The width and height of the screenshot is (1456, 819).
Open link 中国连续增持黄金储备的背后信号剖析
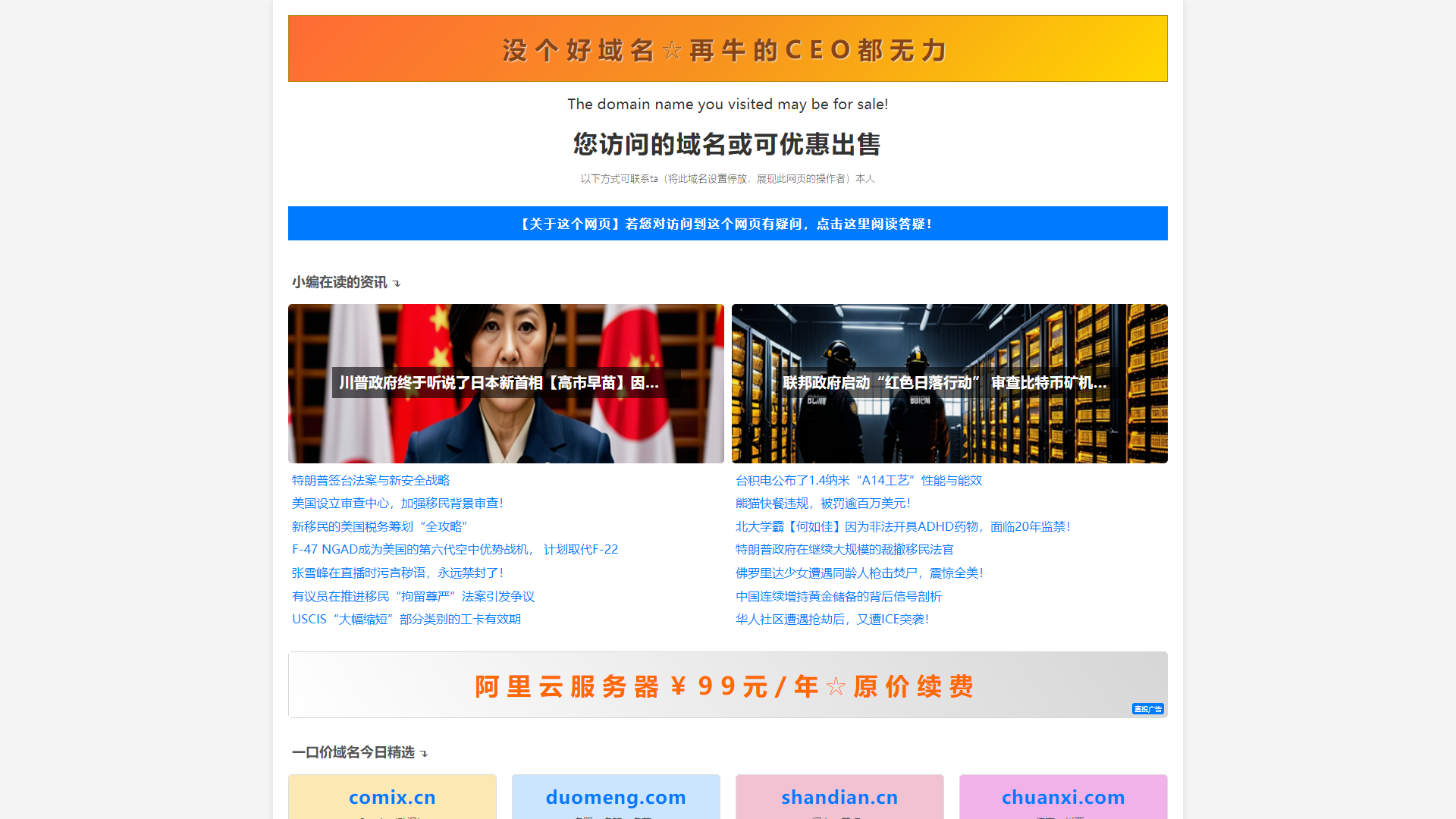(839, 597)
